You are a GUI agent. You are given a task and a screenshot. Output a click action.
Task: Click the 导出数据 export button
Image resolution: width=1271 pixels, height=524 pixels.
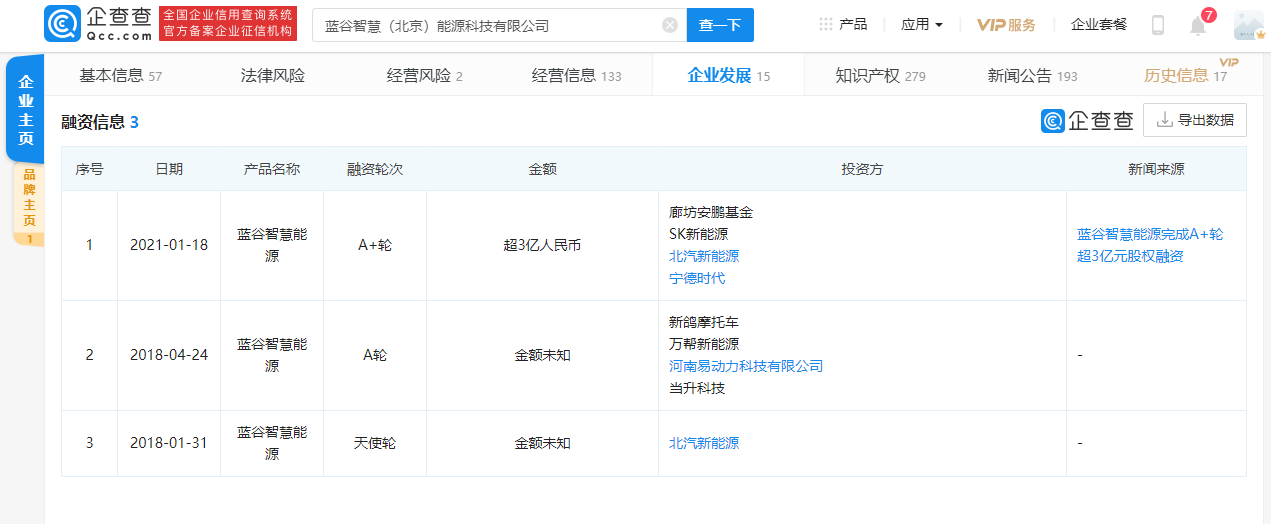click(x=1195, y=120)
